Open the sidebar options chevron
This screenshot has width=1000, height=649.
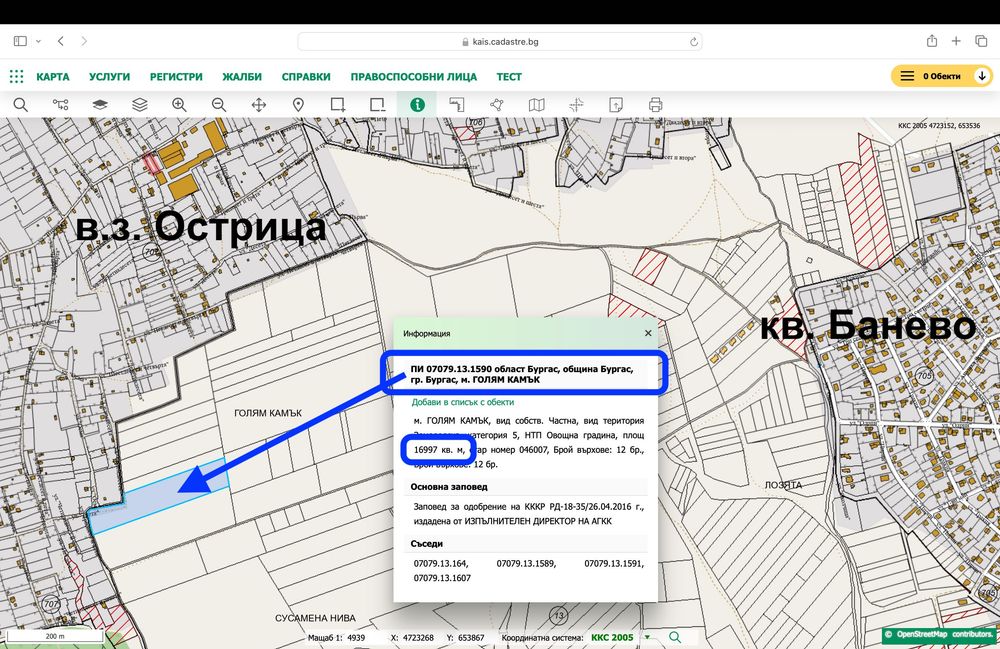(38, 41)
